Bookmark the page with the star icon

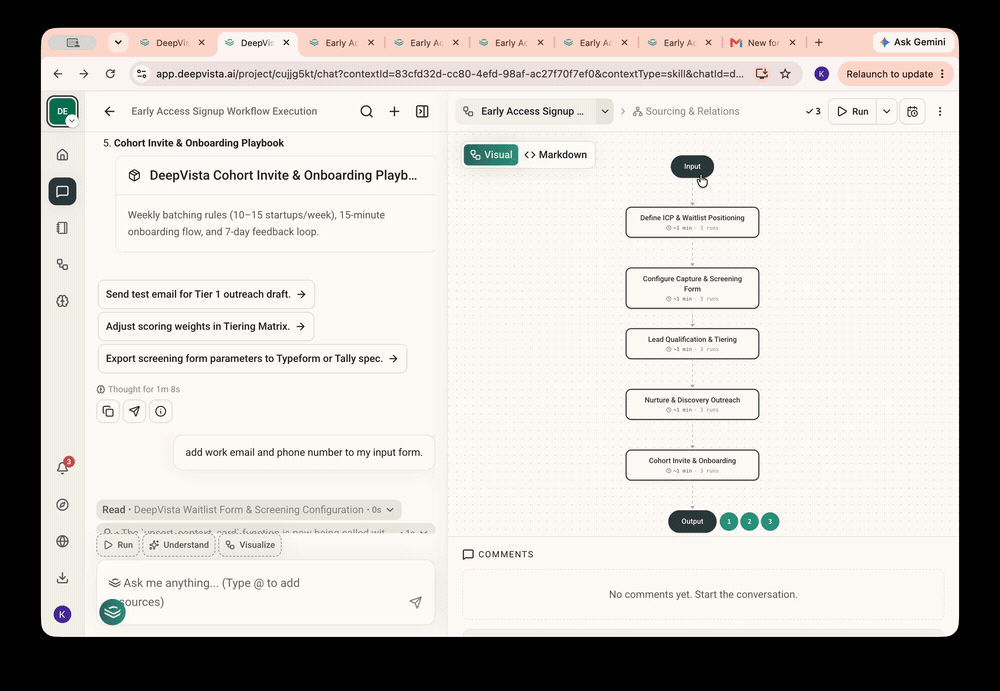click(785, 74)
